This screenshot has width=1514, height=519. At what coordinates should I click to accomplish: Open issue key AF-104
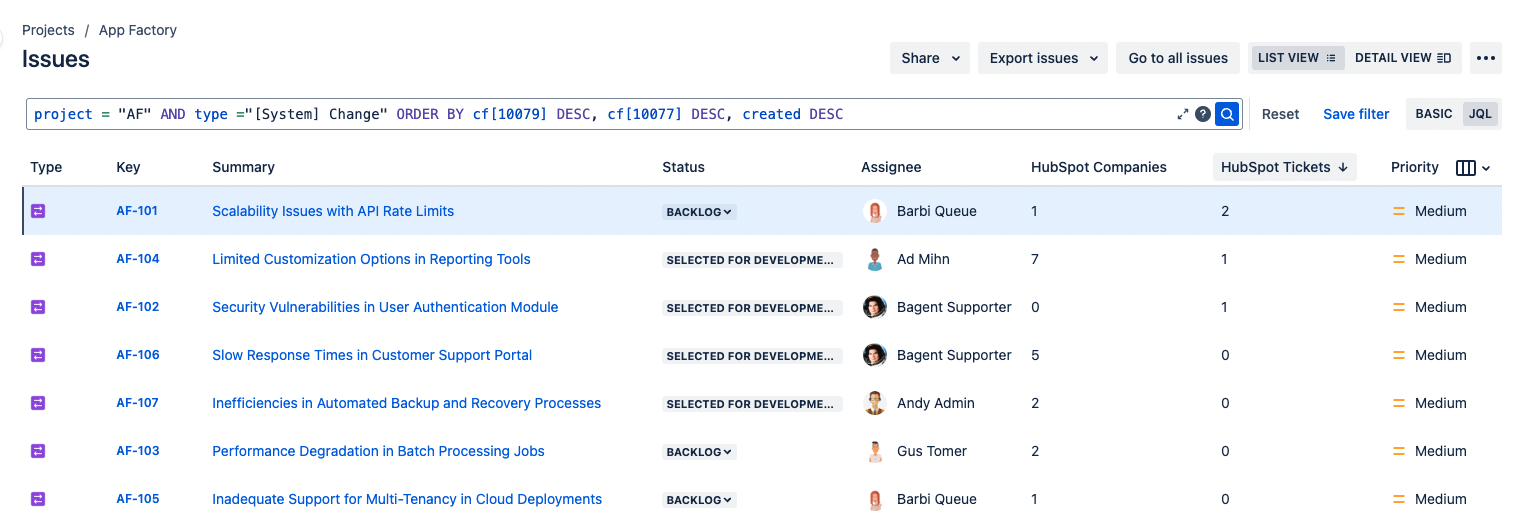point(138,259)
